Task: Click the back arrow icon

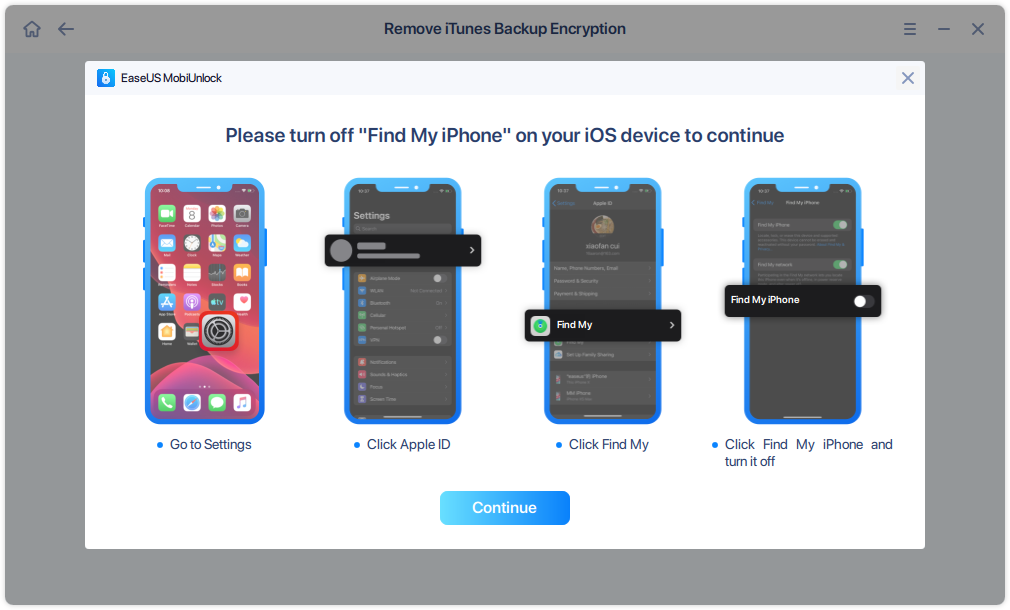Action: click(66, 29)
